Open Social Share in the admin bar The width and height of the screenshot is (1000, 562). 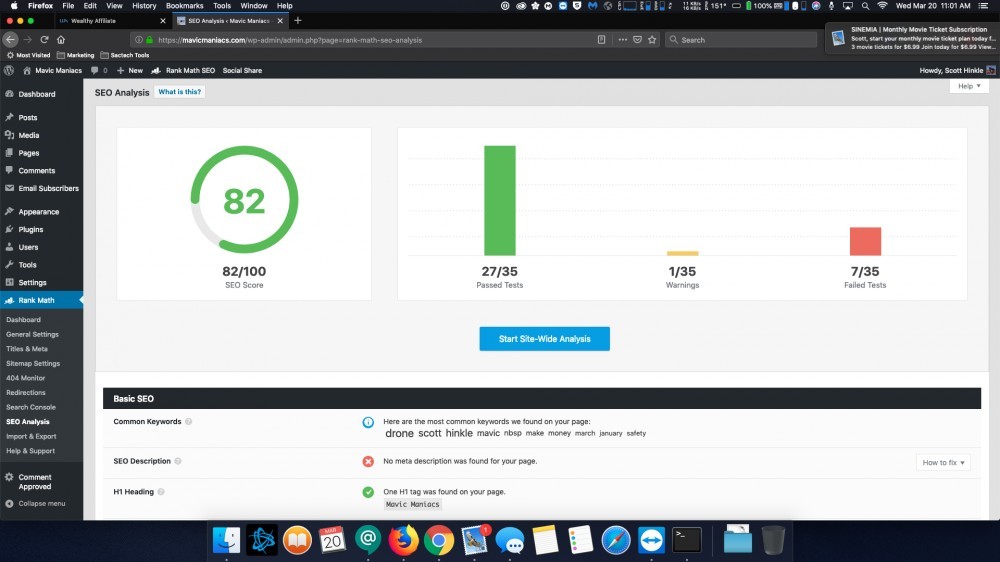(242, 70)
